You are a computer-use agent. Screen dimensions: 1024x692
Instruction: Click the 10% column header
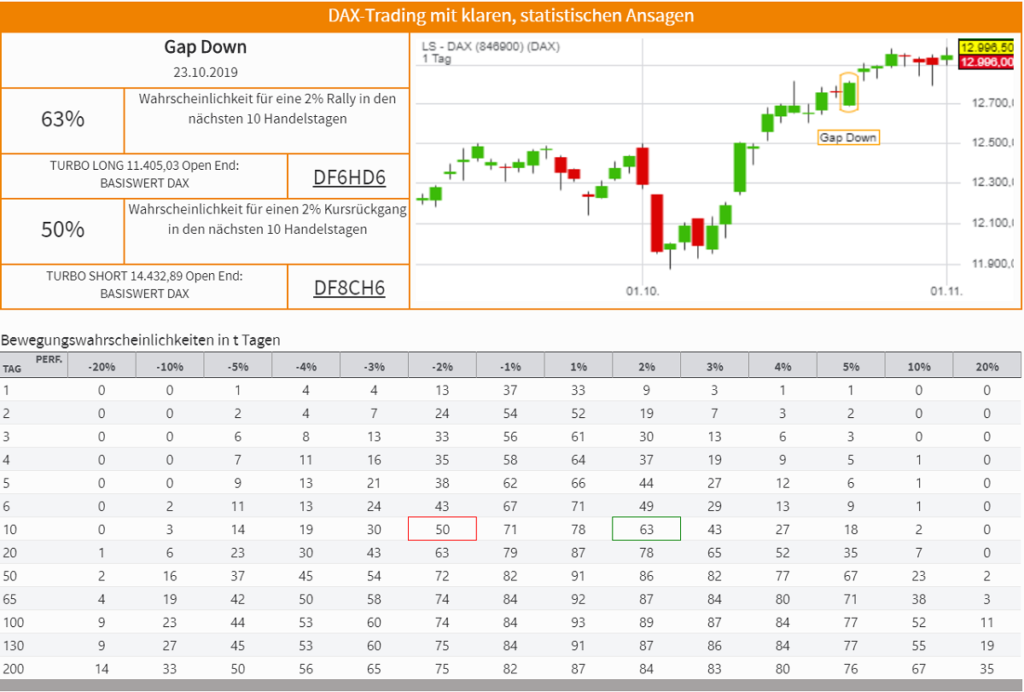click(x=919, y=367)
